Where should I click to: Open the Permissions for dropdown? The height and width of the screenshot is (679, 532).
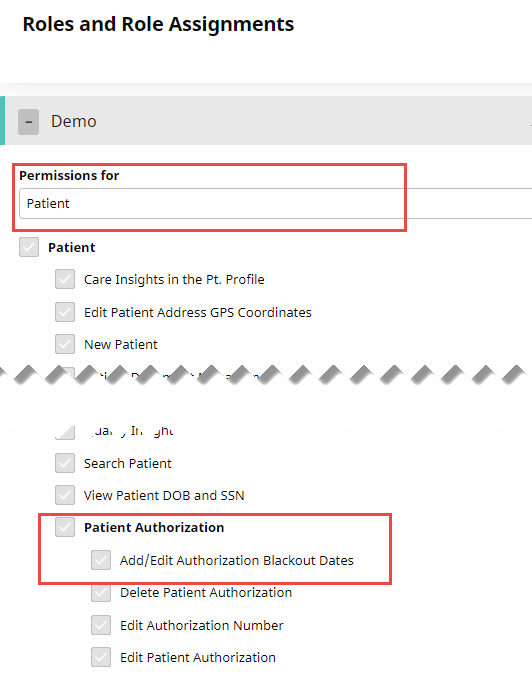(x=275, y=204)
